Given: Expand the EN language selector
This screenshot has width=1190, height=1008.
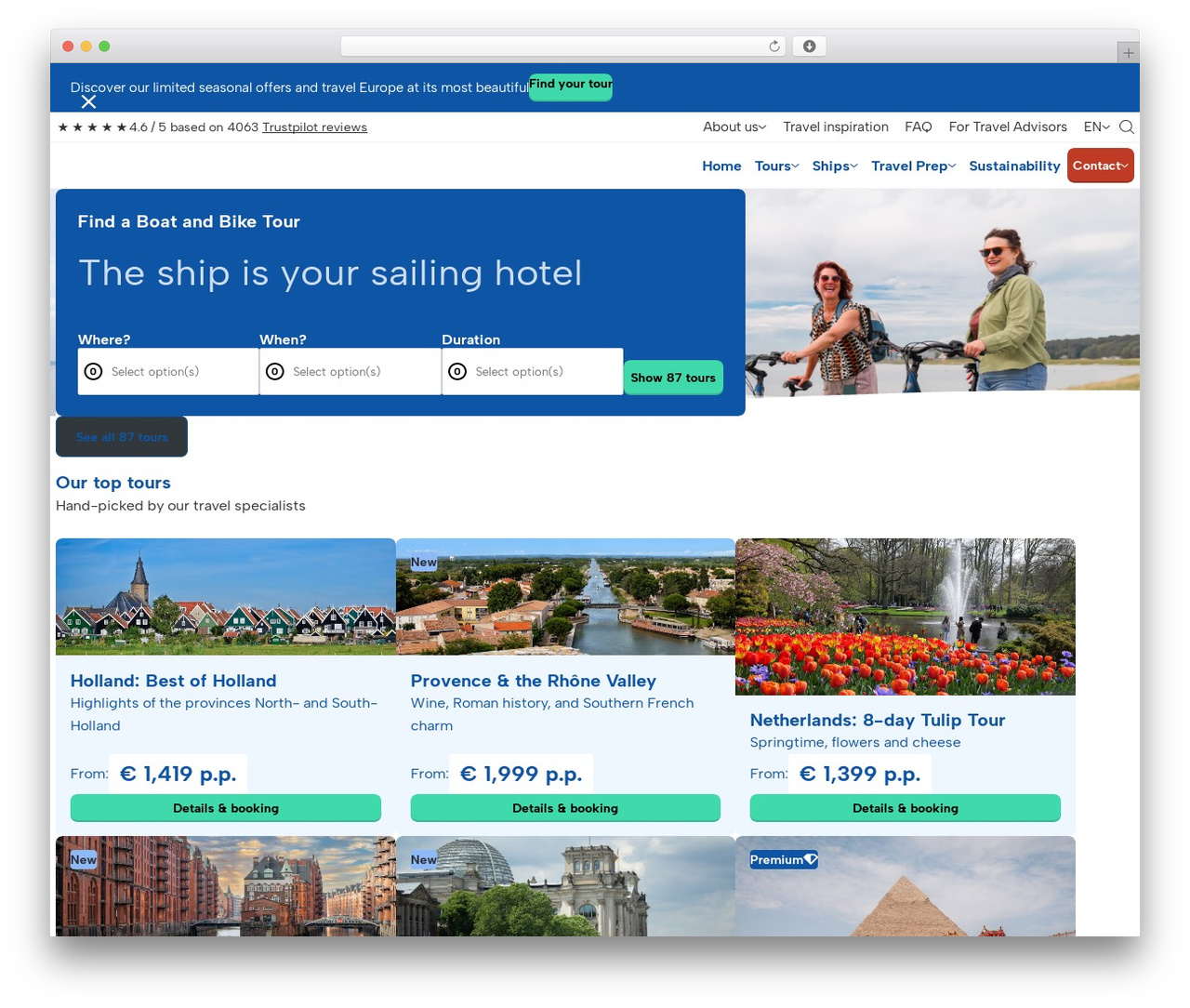Looking at the screenshot, I should tap(1097, 127).
